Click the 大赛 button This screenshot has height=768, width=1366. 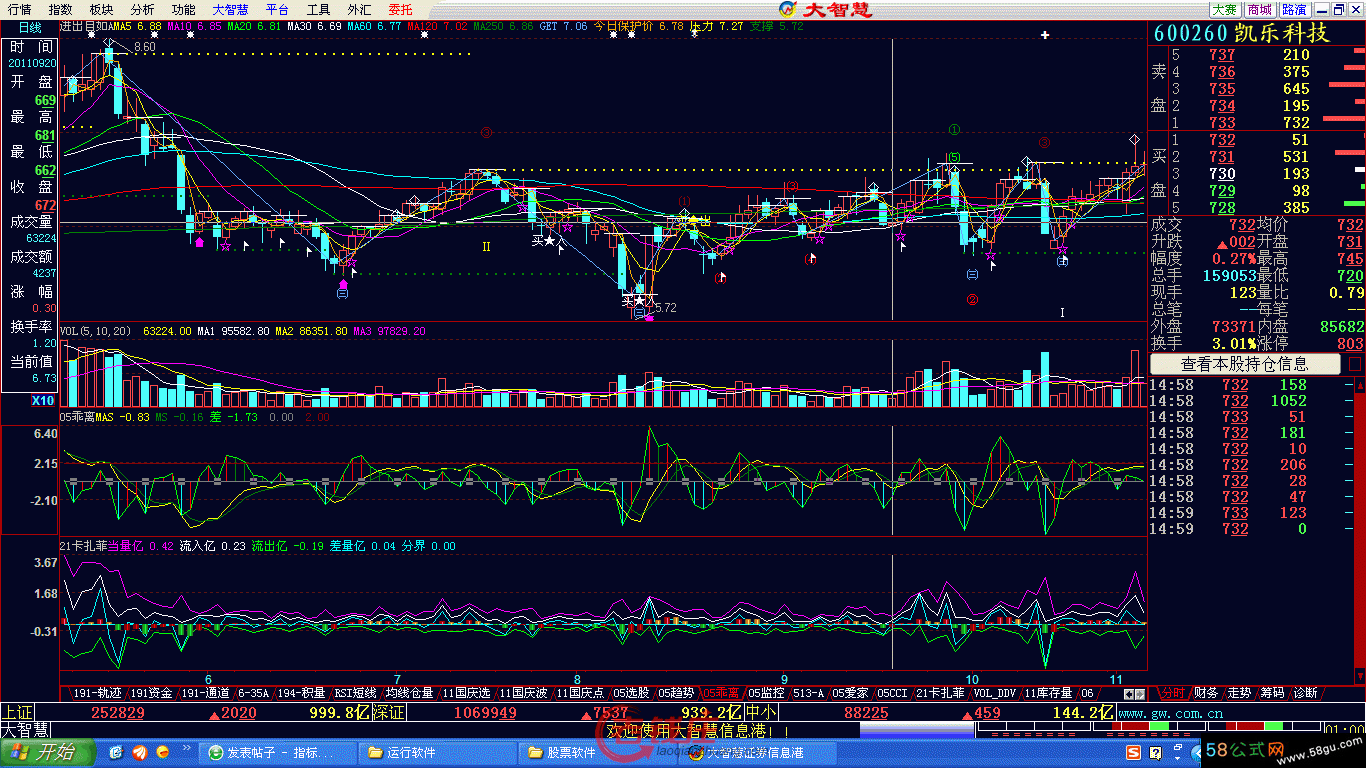pyautogui.click(x=1225, y=9)
